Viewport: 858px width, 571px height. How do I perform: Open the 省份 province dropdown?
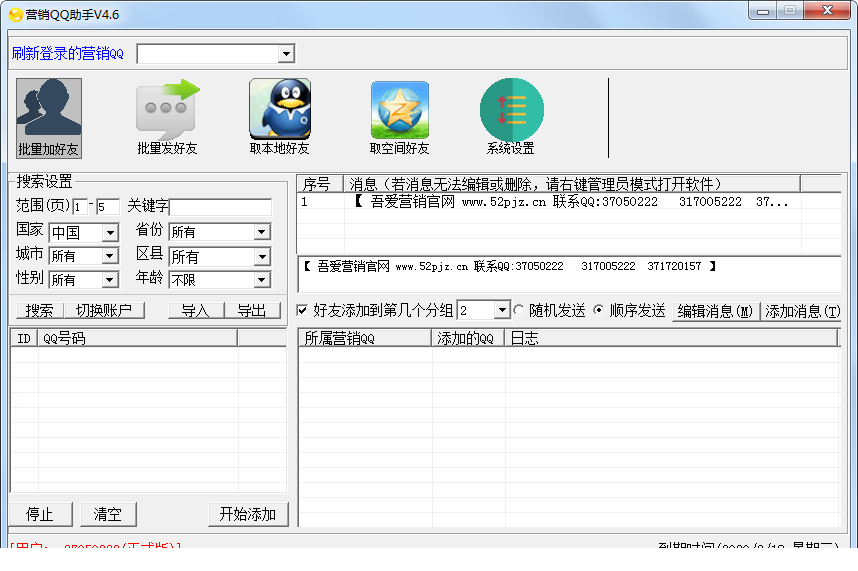262,232
